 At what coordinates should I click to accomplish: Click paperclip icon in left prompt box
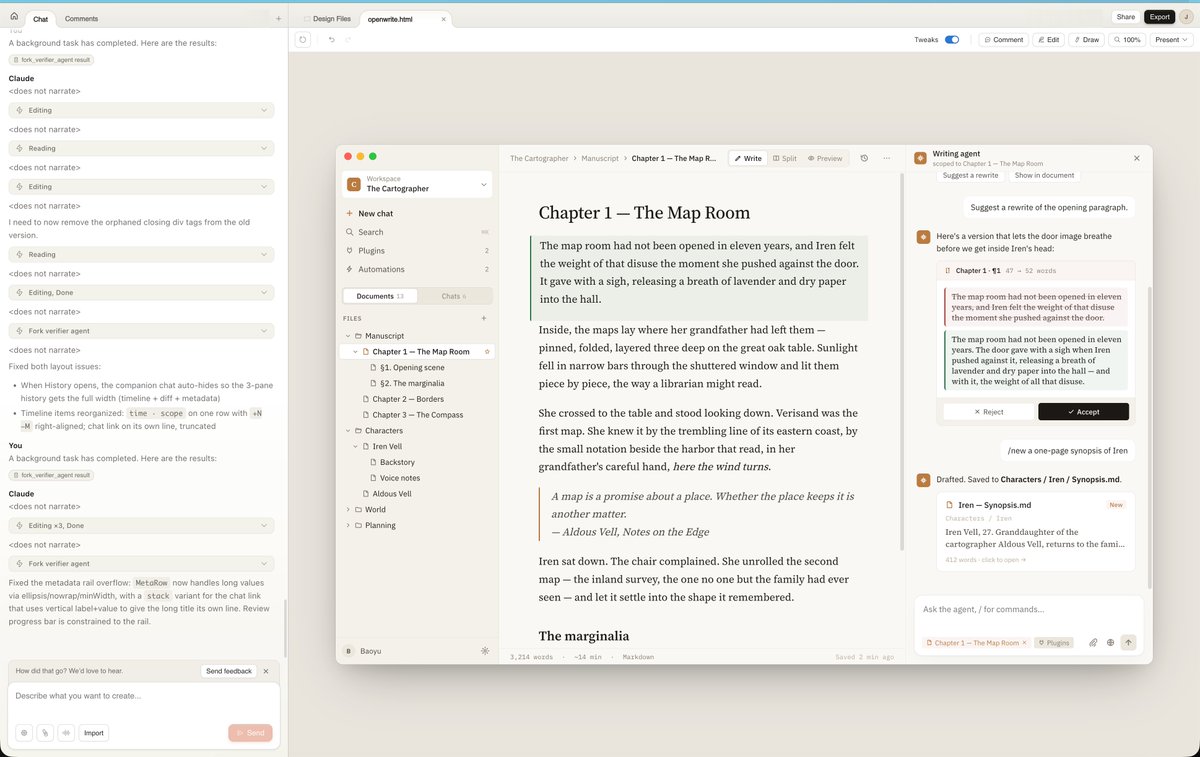pyautogui.click(x=45, y=733)
